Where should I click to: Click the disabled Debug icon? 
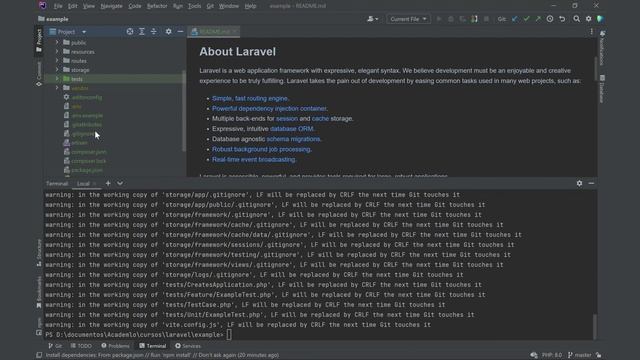click(451, 19)
